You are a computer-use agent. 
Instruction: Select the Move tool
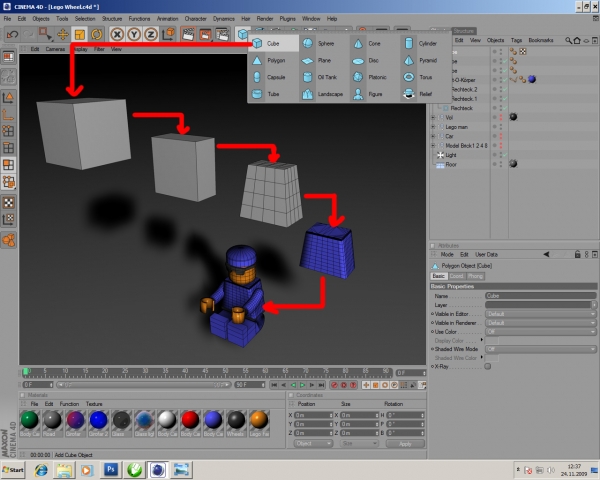tap(62, 35)
